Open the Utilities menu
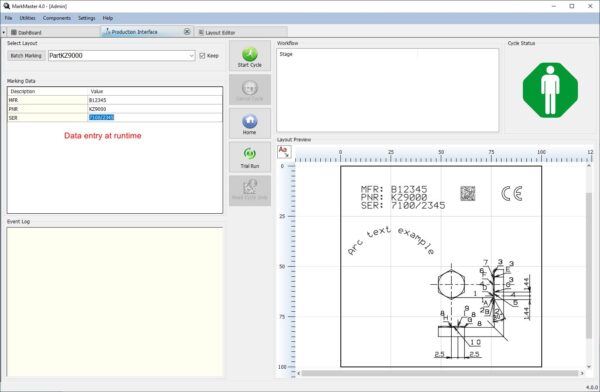Screen dimensions: 600x392 tap(27, 18)
